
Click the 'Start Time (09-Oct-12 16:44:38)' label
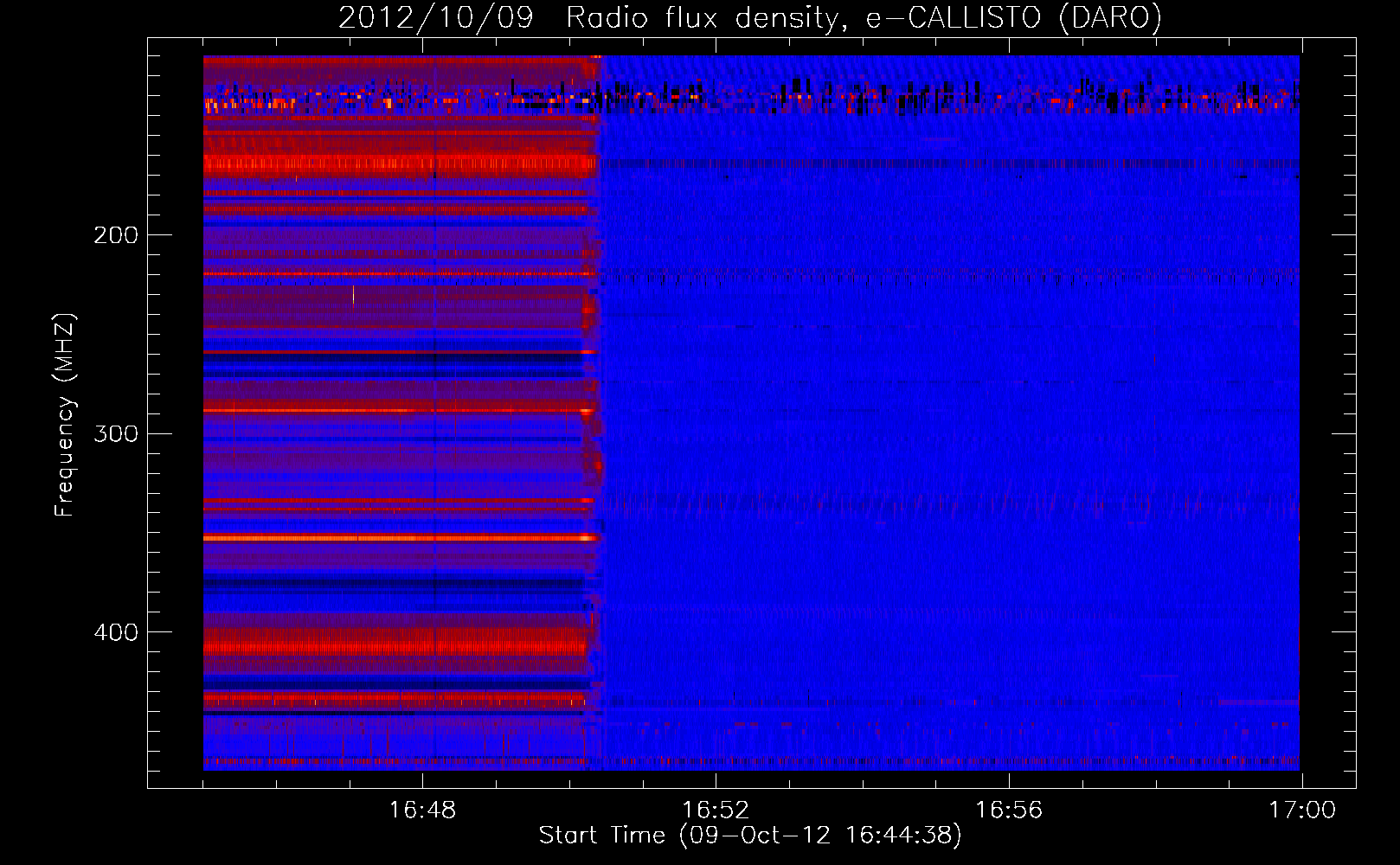click(x=750, y=836)
